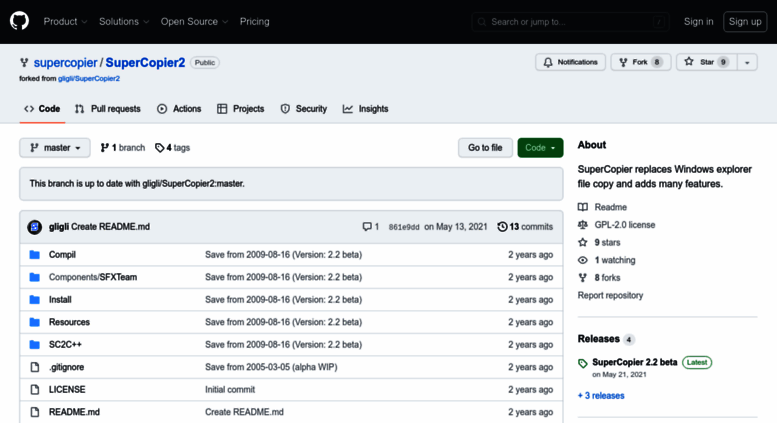This screenshot has width=777, height=423.
Task: Click the Install folder icon
Action: coord(34,300)
